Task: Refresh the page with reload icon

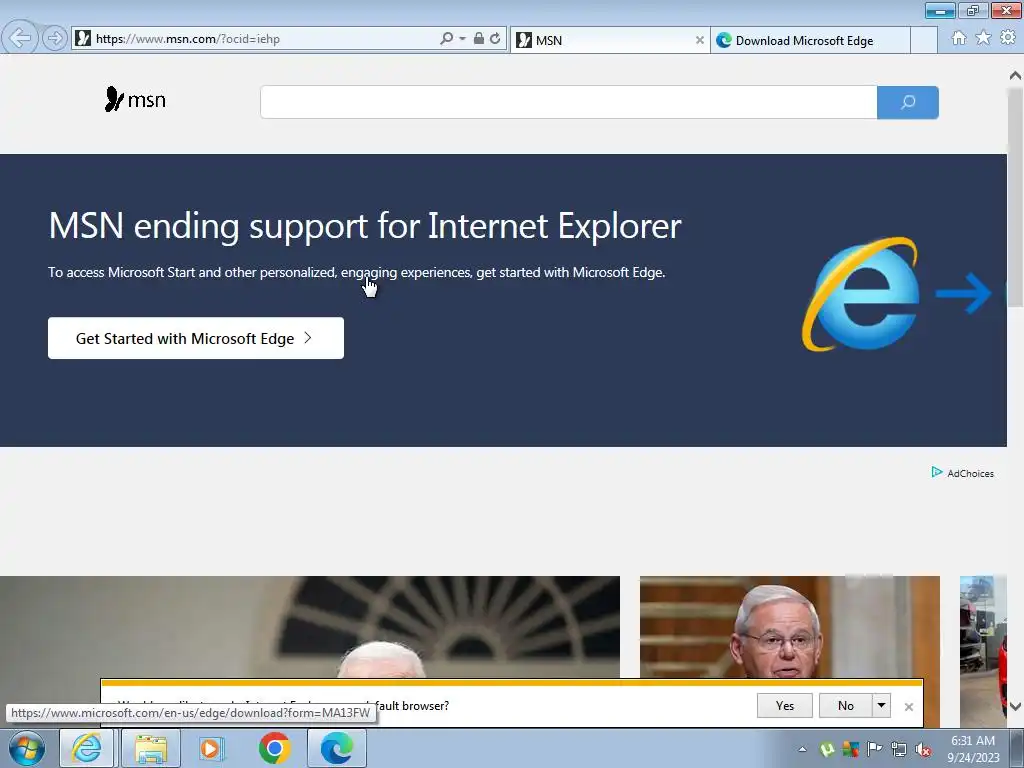Action: (x=495, y=39)
